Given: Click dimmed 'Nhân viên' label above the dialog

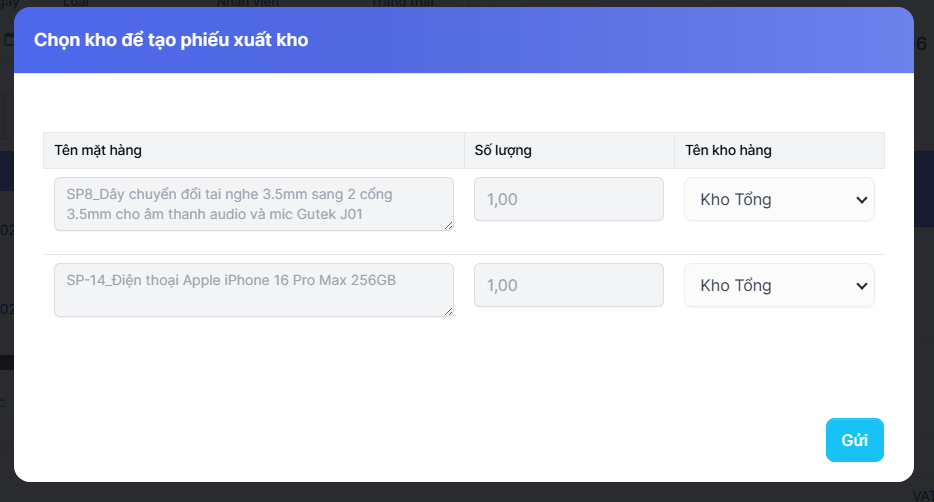Looking at the screenshot, I should (x=244, y=3).
